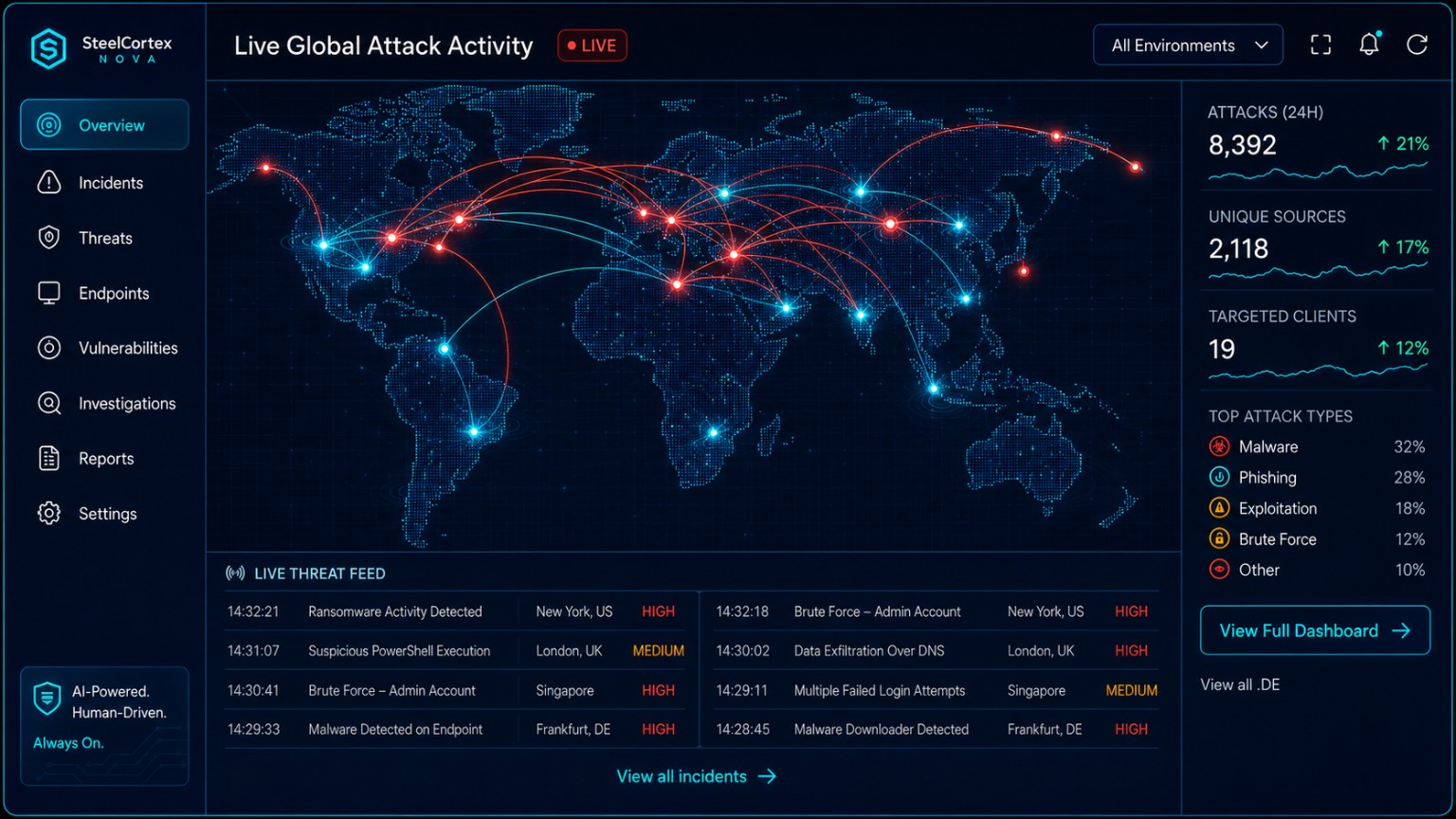
Task: Open the All Environments dropdown
Action: click(x=1188, y=45)
